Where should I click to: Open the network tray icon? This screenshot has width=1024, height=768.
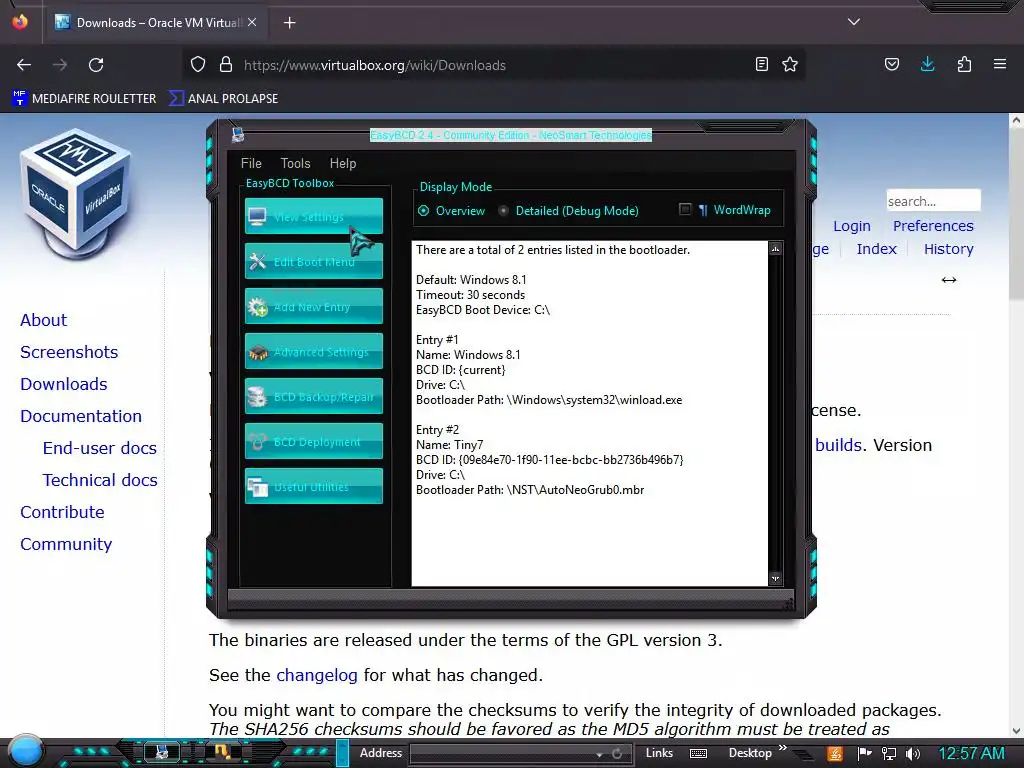coord(889,754)
